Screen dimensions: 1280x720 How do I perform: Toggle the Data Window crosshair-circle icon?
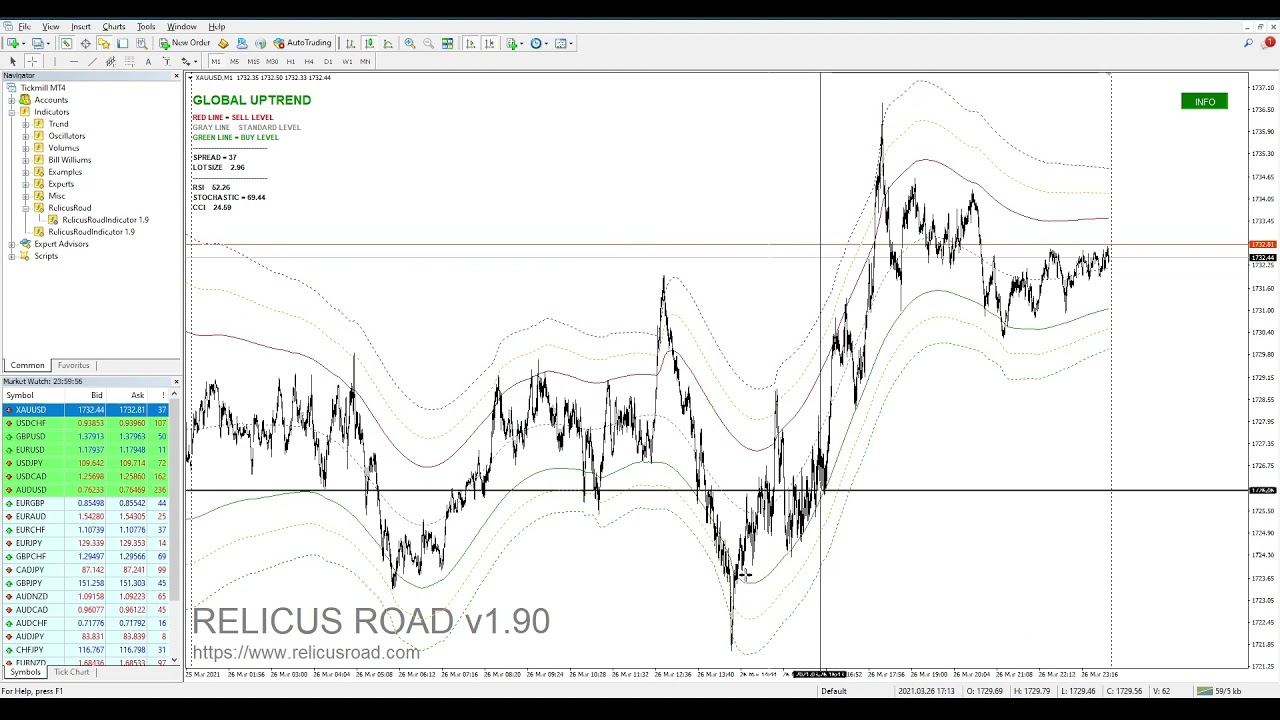pyautogui.click(x=85, y=43)
